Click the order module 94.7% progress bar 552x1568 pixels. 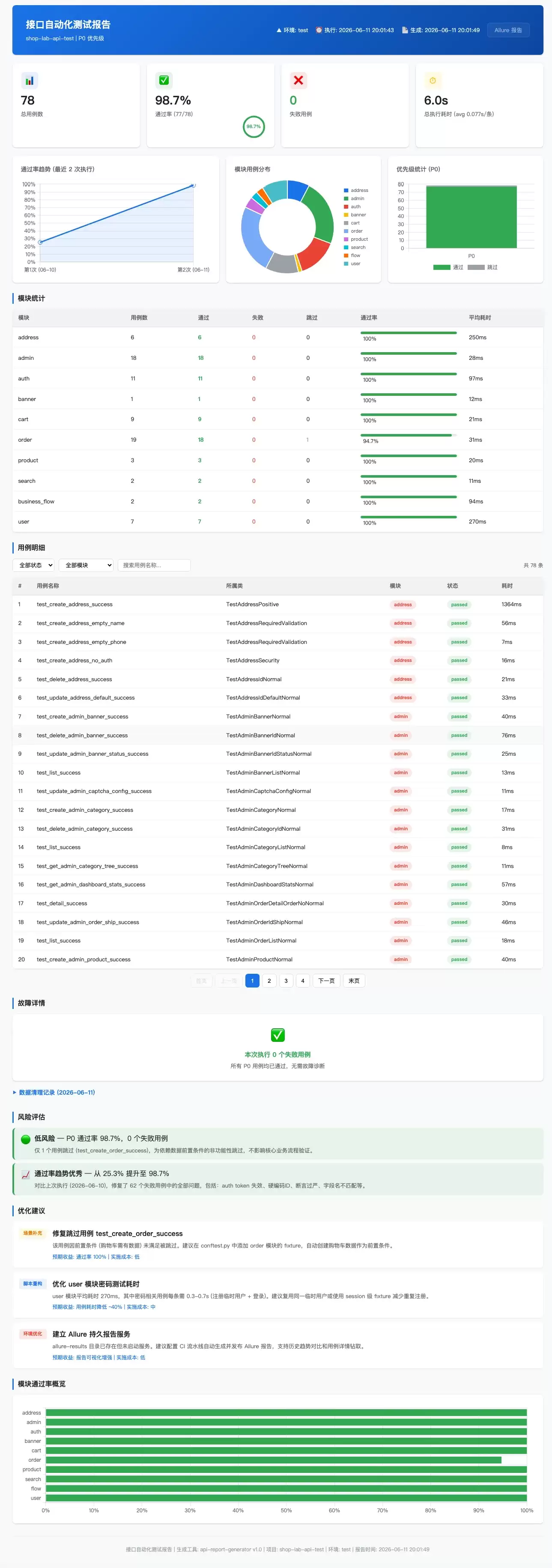[409, 435]
